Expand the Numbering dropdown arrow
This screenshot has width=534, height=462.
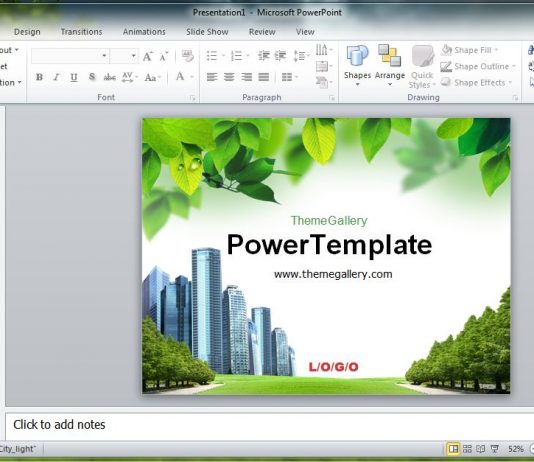point(248,55)
